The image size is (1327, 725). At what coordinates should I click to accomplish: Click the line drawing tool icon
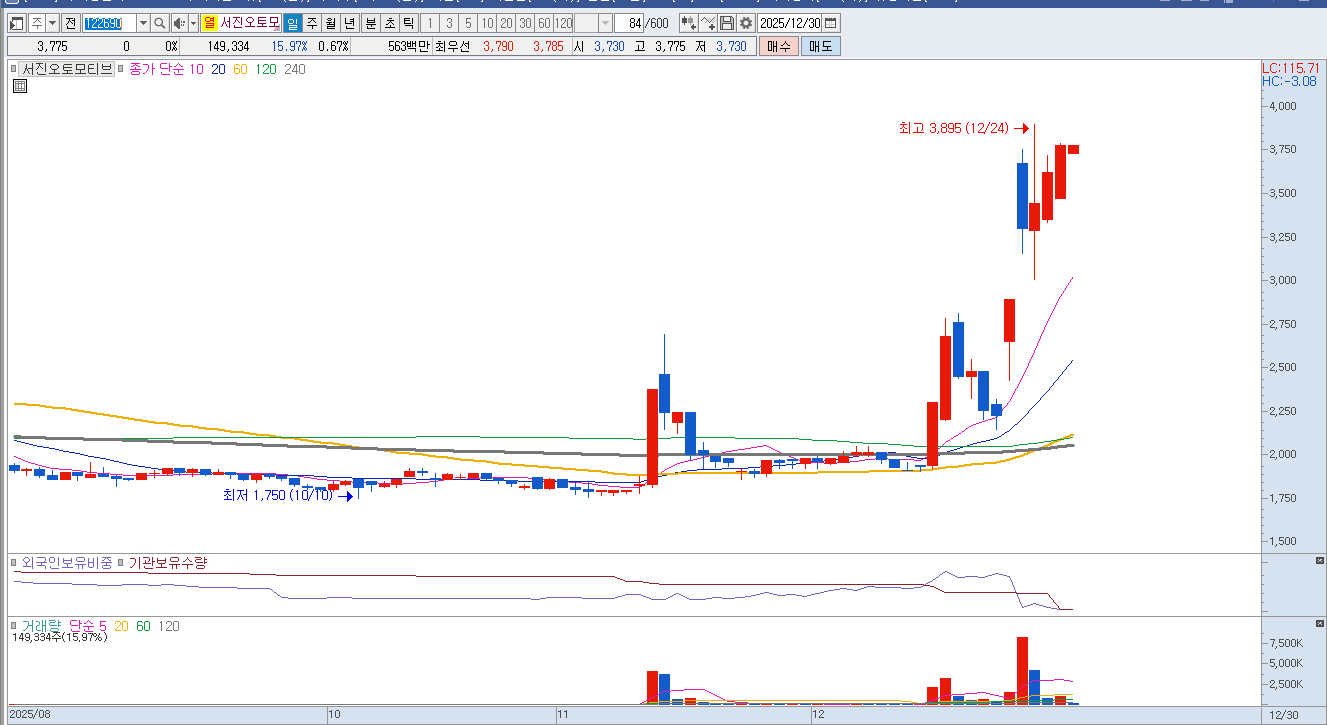708,23
